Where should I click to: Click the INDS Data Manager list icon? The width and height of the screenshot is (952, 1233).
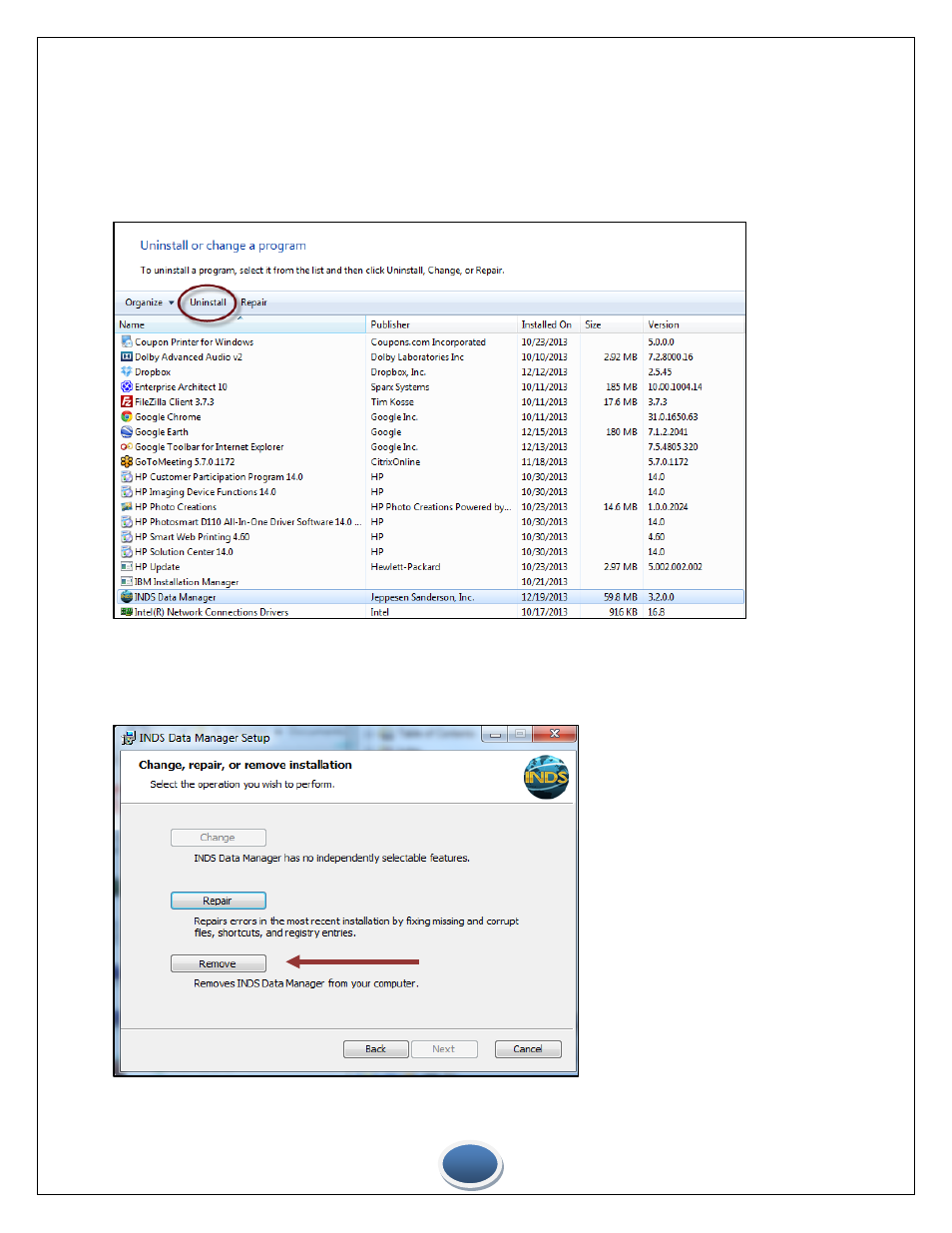[x=127, y=597]
